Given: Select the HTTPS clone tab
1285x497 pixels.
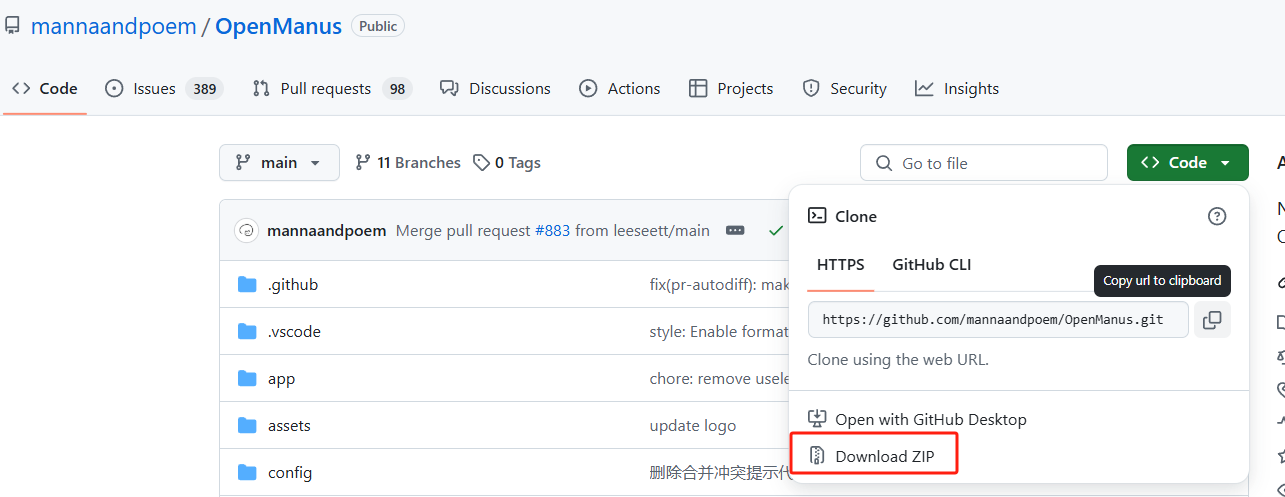Looking at the screenshot, I should 841,265.
